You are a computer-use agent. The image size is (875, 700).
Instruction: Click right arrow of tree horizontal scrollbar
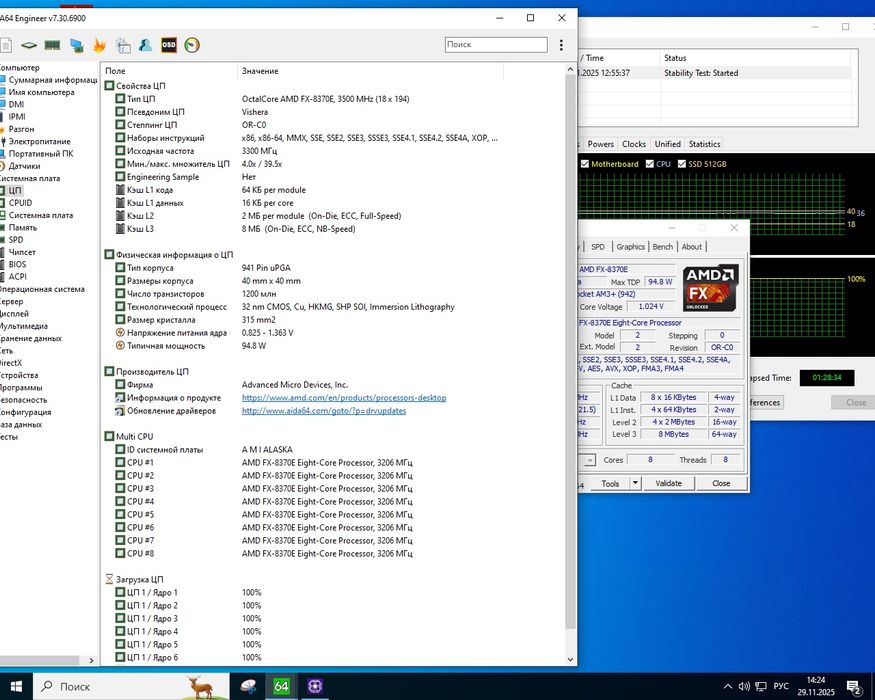click(x=92, y=660)
